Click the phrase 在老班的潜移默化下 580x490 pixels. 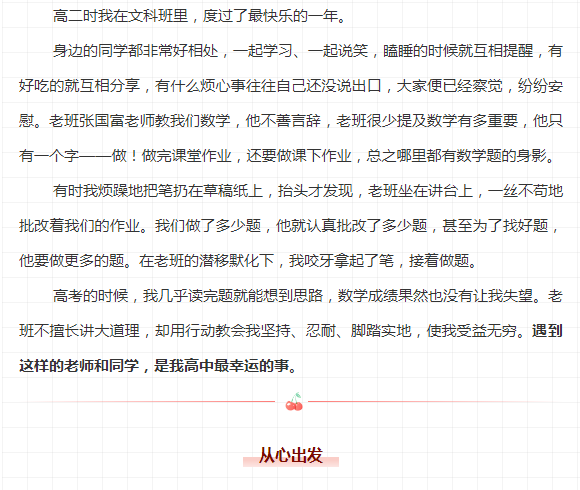coord(206,261)
